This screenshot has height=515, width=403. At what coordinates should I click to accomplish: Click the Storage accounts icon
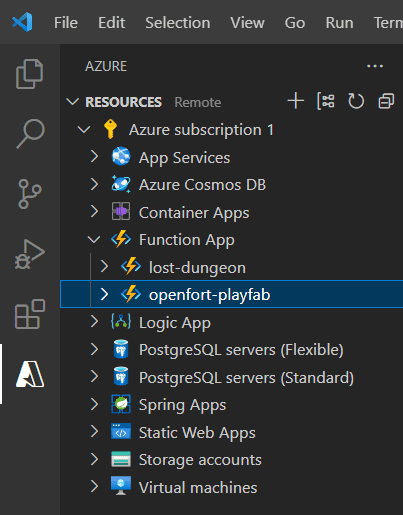121,459
